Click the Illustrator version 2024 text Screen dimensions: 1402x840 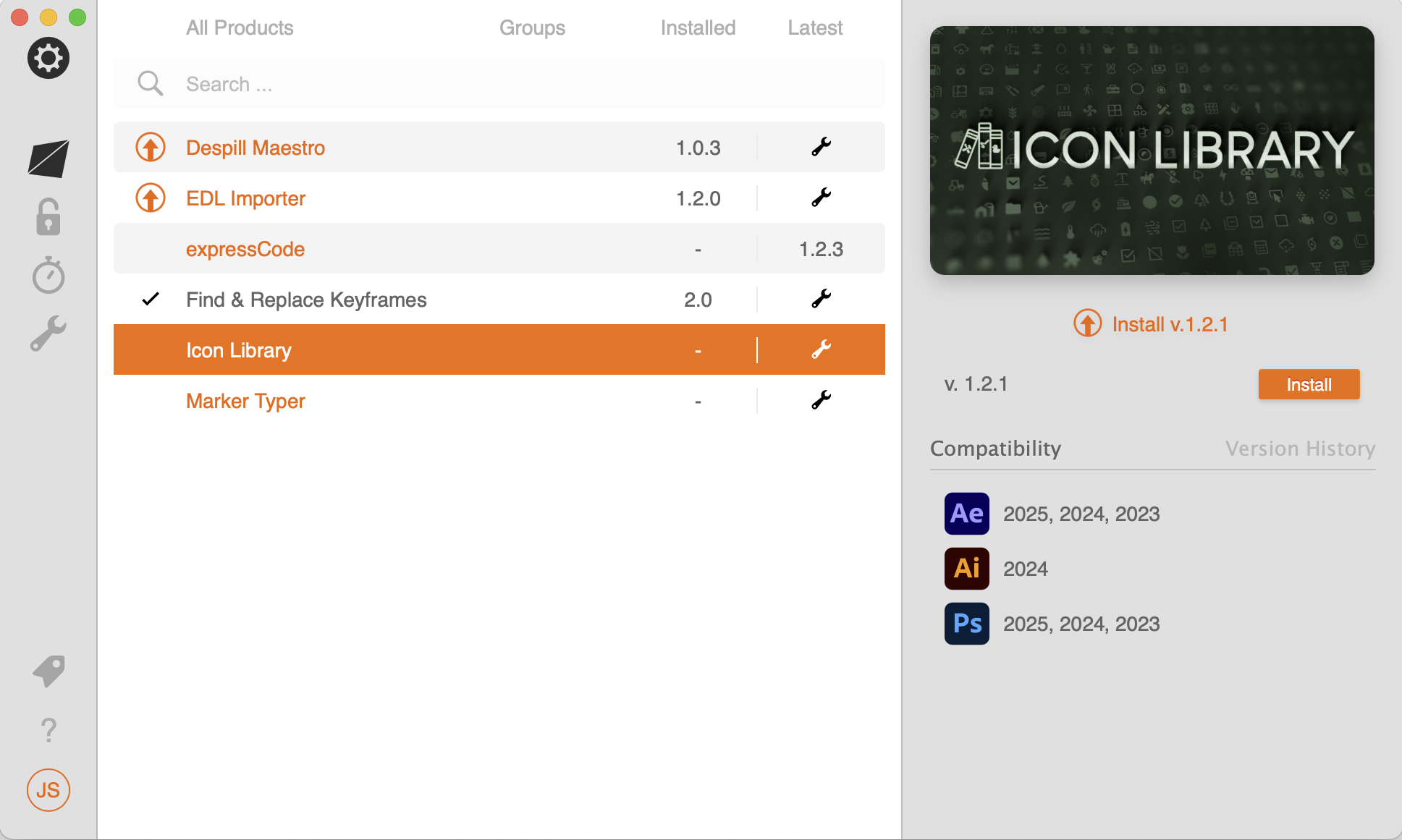tap(1025, 569)
